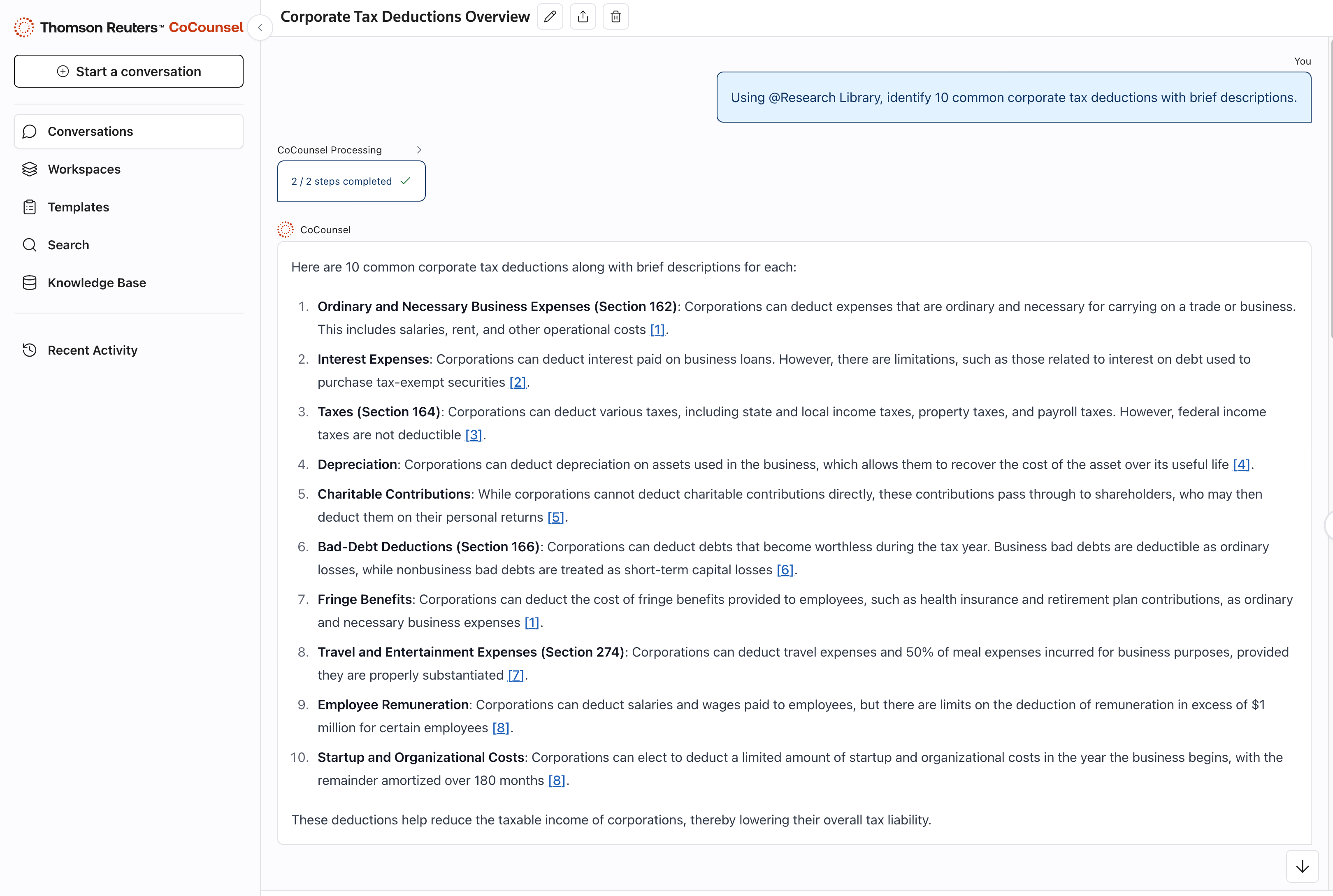Open citation [4] for Depreciation

point(1241,464)
